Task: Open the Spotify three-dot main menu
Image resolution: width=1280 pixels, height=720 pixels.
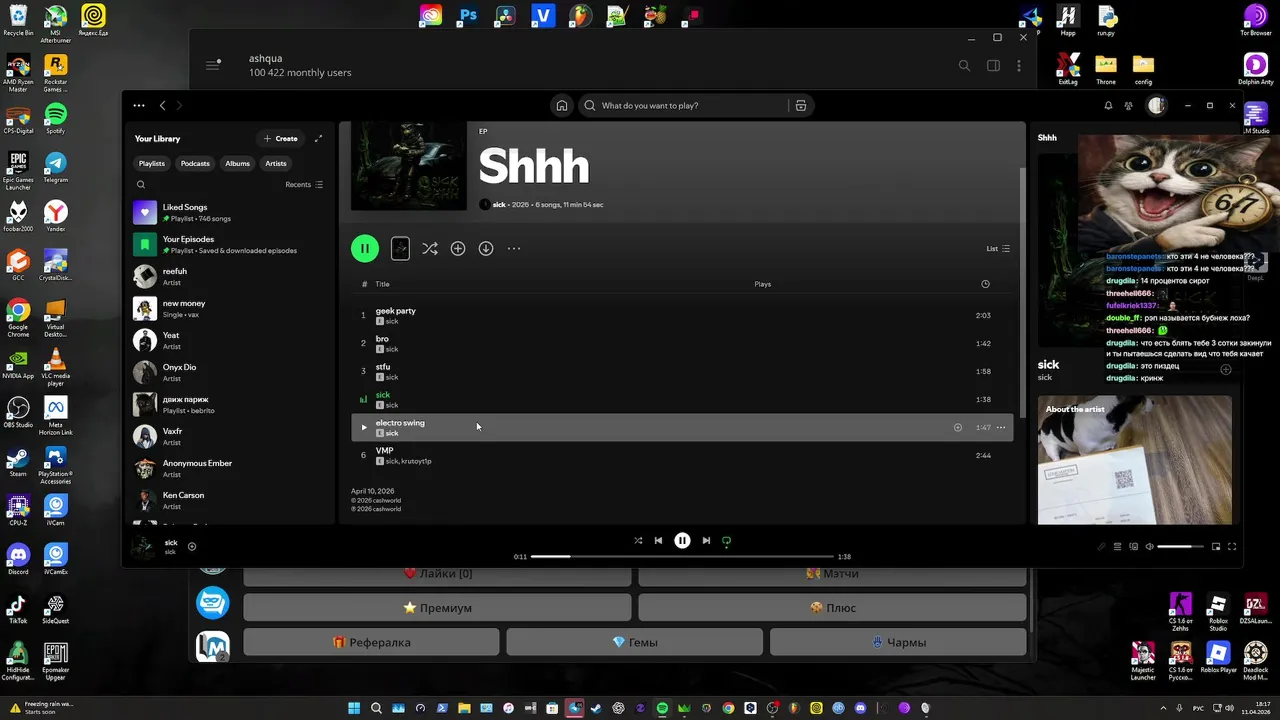Action: 139,105
